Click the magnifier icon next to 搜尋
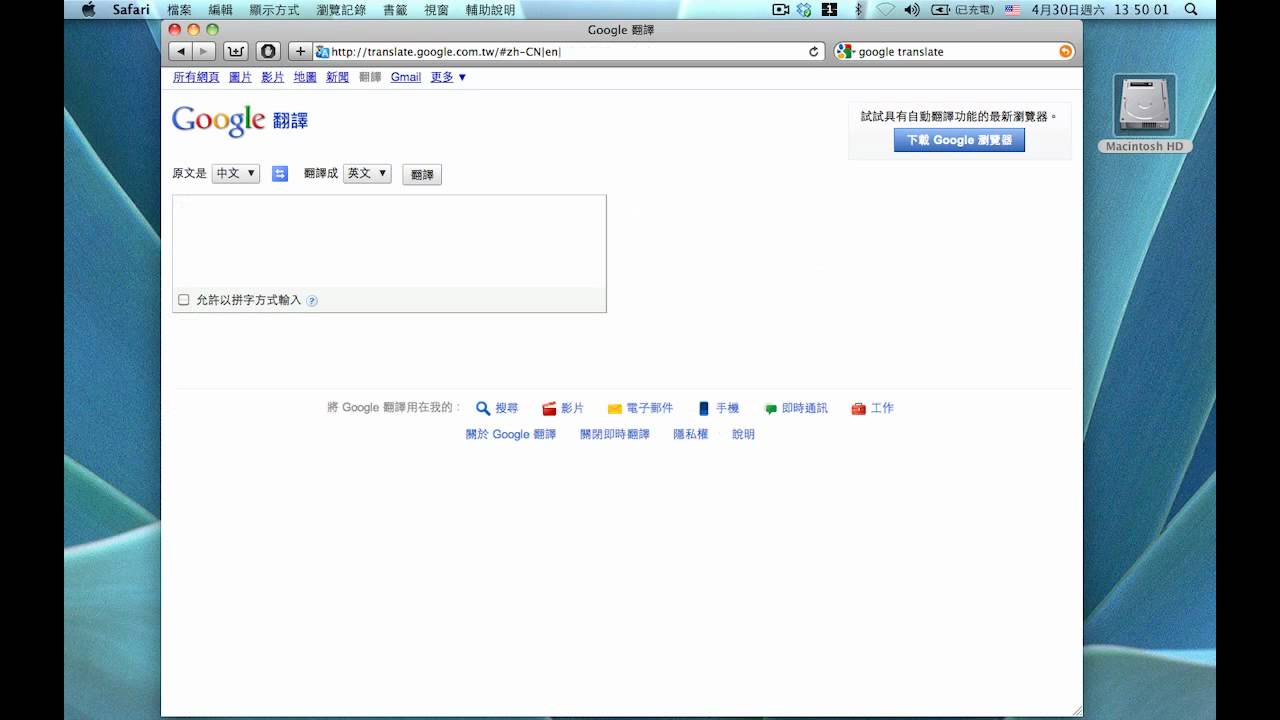The width and height of the screenshot is (1280, 720). 483,408
